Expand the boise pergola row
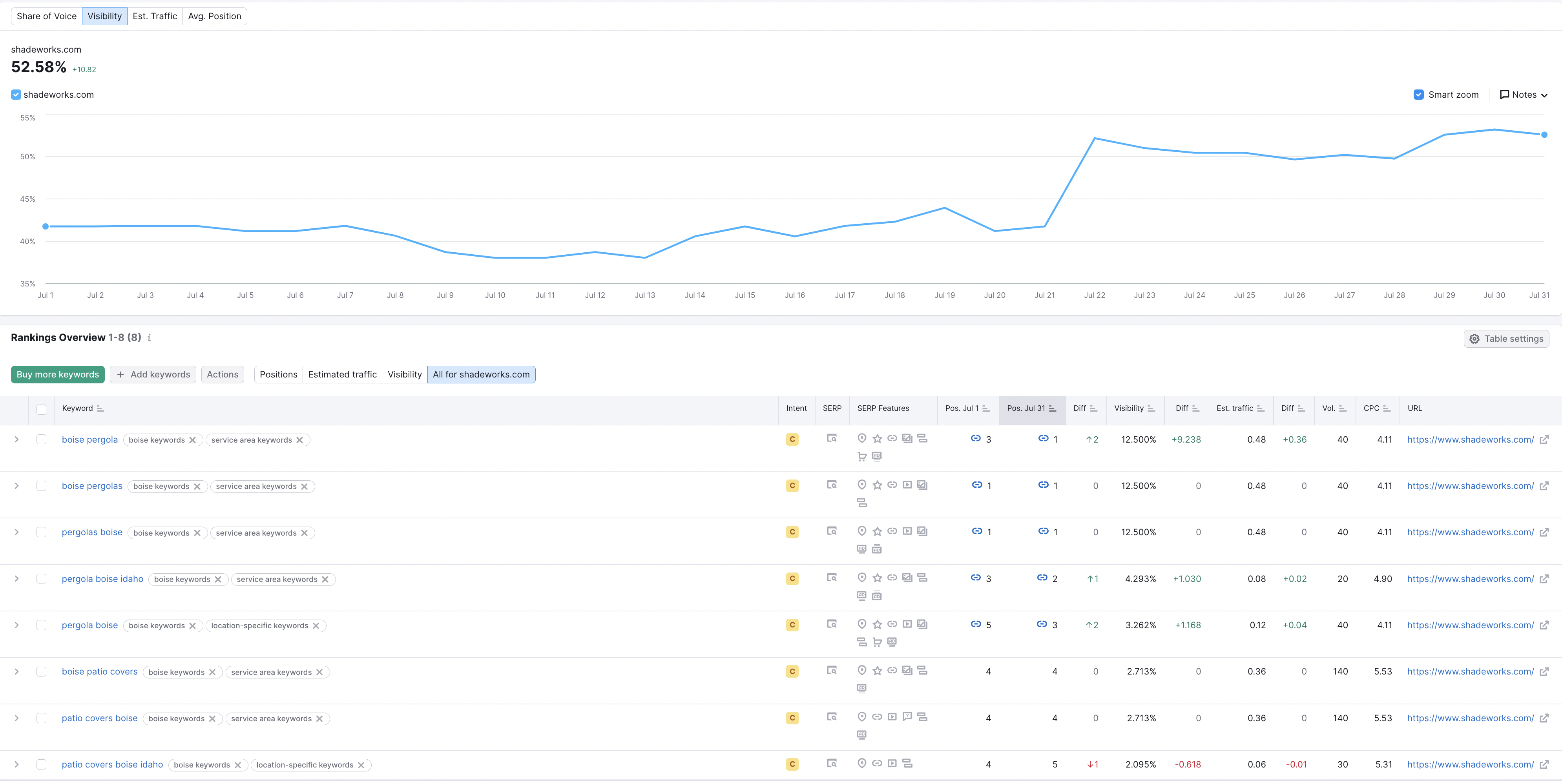 coord(16,439)
